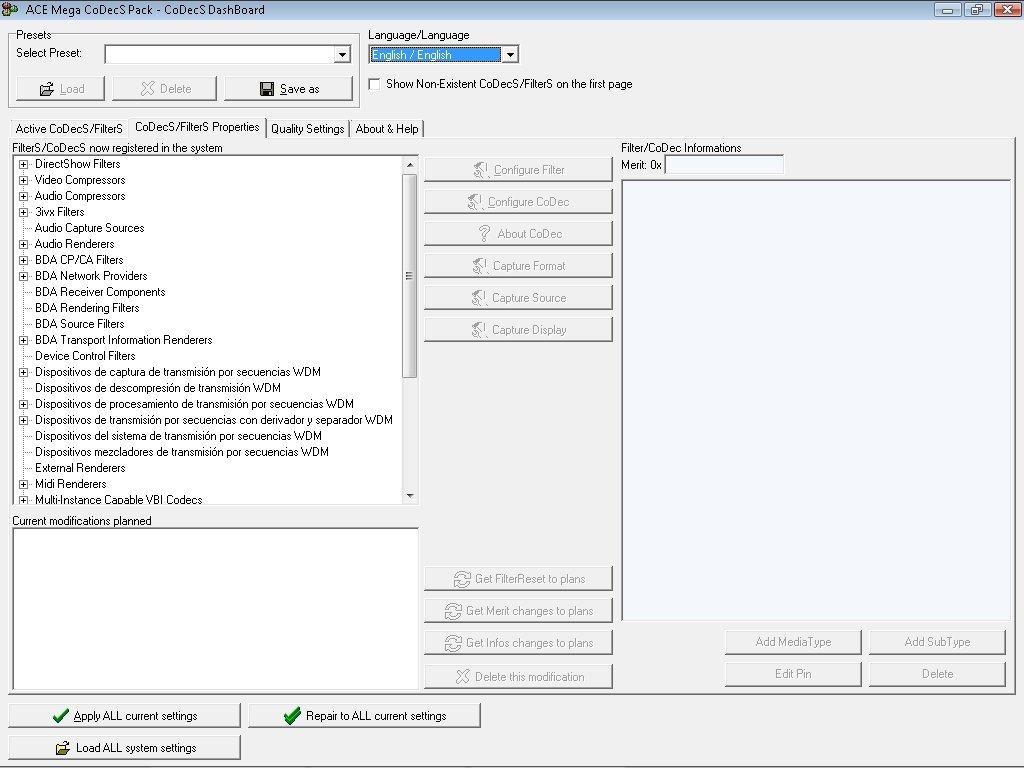Open the Quality Settings tab
The image size is (1024, 768).
pyautogui.click(x=308, y=129)
